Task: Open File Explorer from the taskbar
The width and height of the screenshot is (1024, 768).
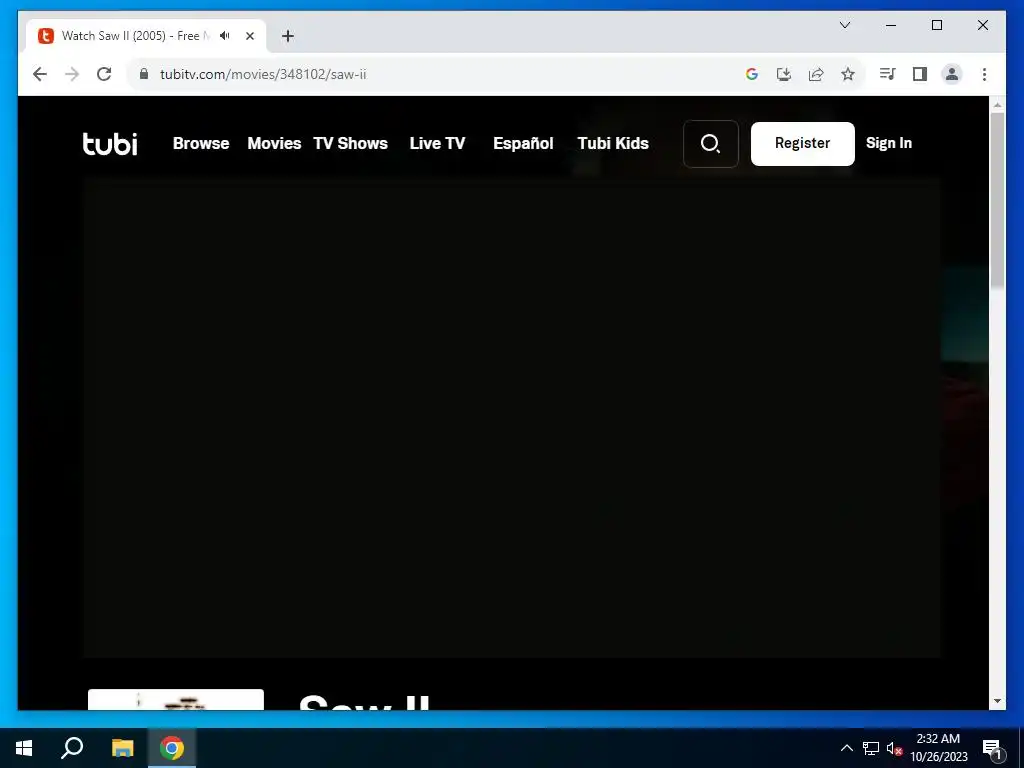Action: coord(122,748)
